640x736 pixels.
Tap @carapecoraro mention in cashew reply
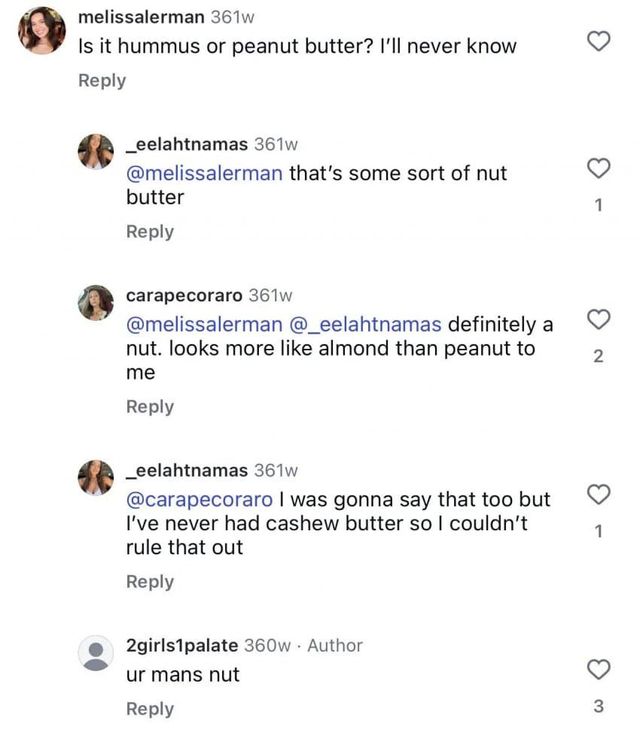coord(199,499)
